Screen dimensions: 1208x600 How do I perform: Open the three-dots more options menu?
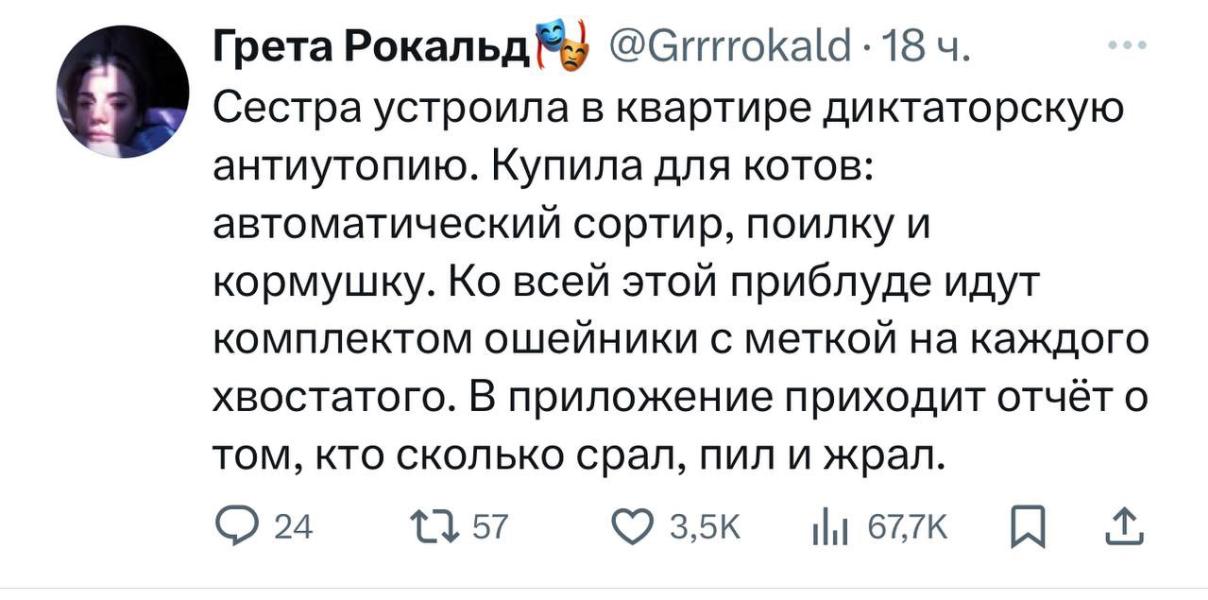click(1130, 44)
